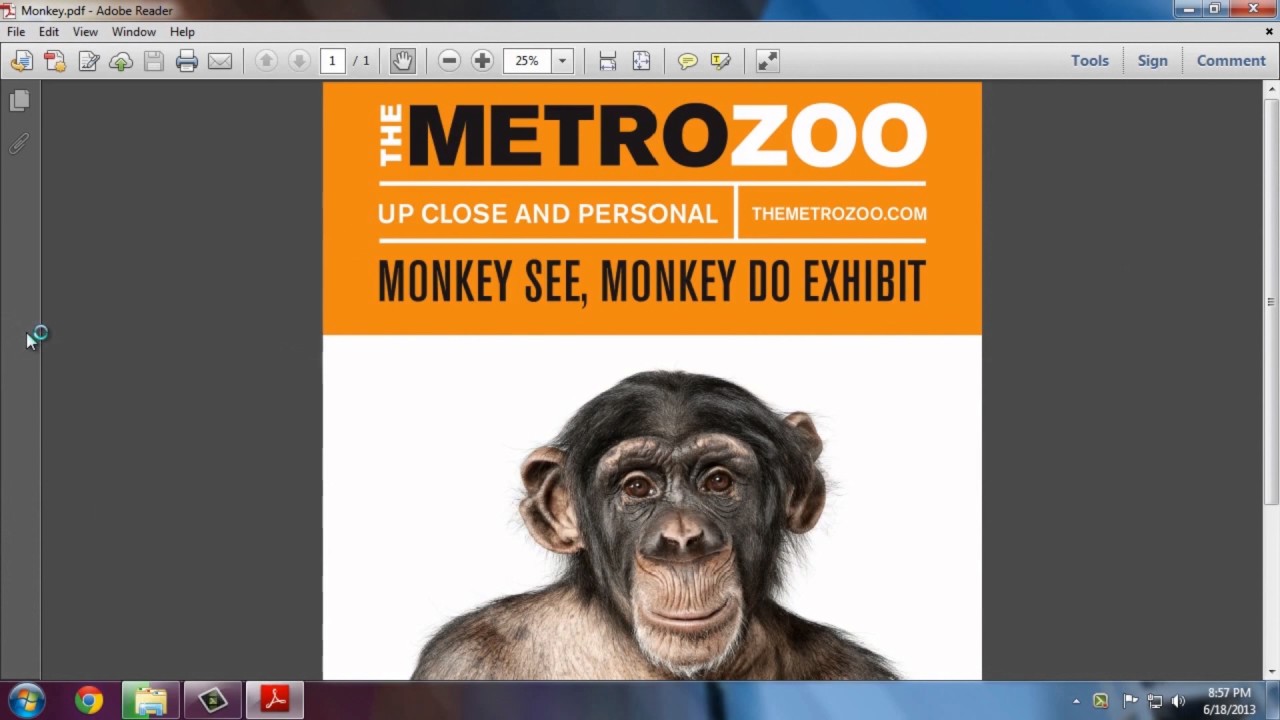The height and width of the screenshot is (720, 1280).
Task: Open the Edit menu
Action: click(x=49, y=32)
